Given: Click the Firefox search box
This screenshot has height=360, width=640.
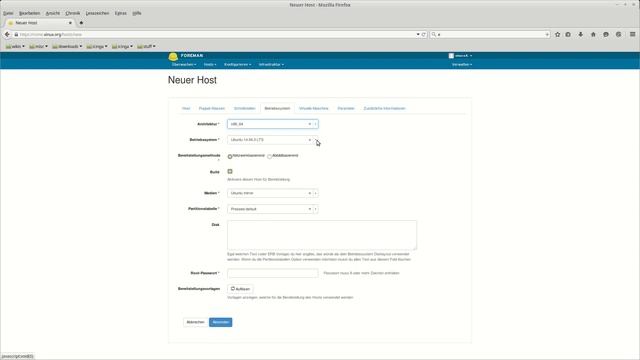Looking at the screenshot, I should [x=490, y=35].
